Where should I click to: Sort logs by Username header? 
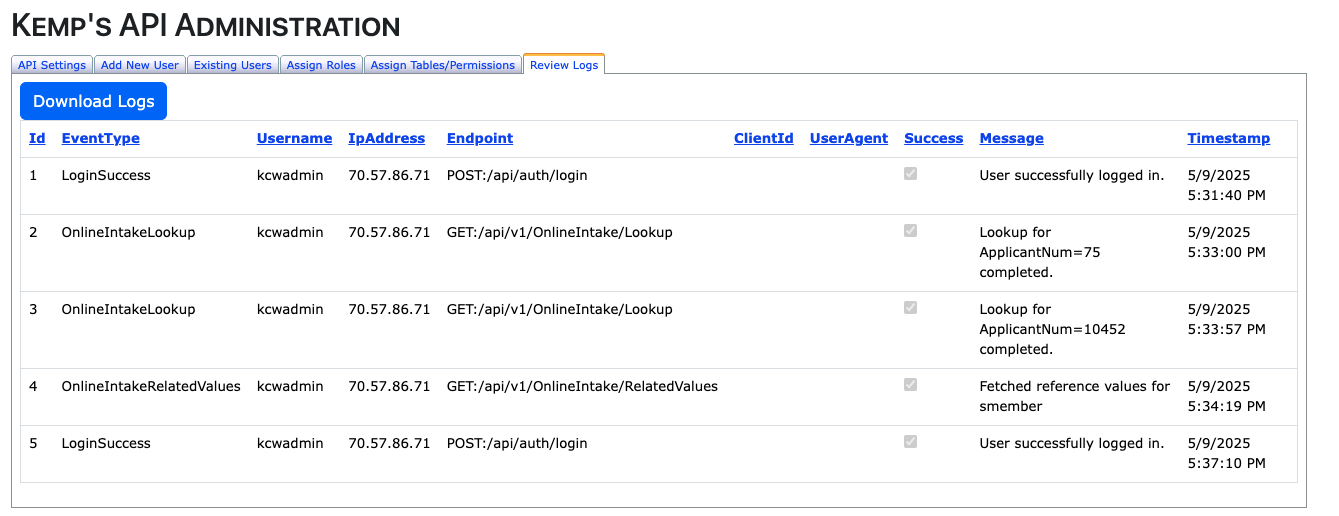click(294, 139)
